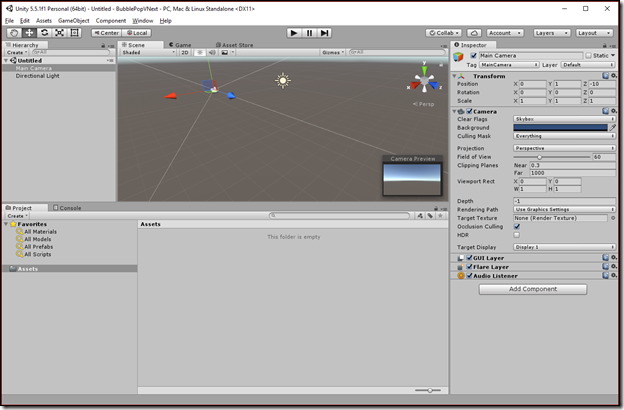Viewport: 624px width, 410px height.
Task: Open the GameObject menu
Action: 74,21
